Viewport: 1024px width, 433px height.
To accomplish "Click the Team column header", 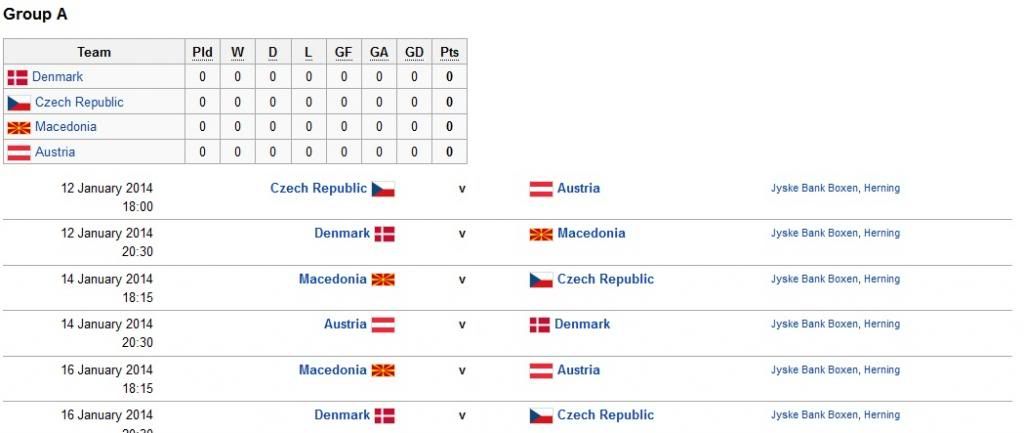I will click(94, 52).
